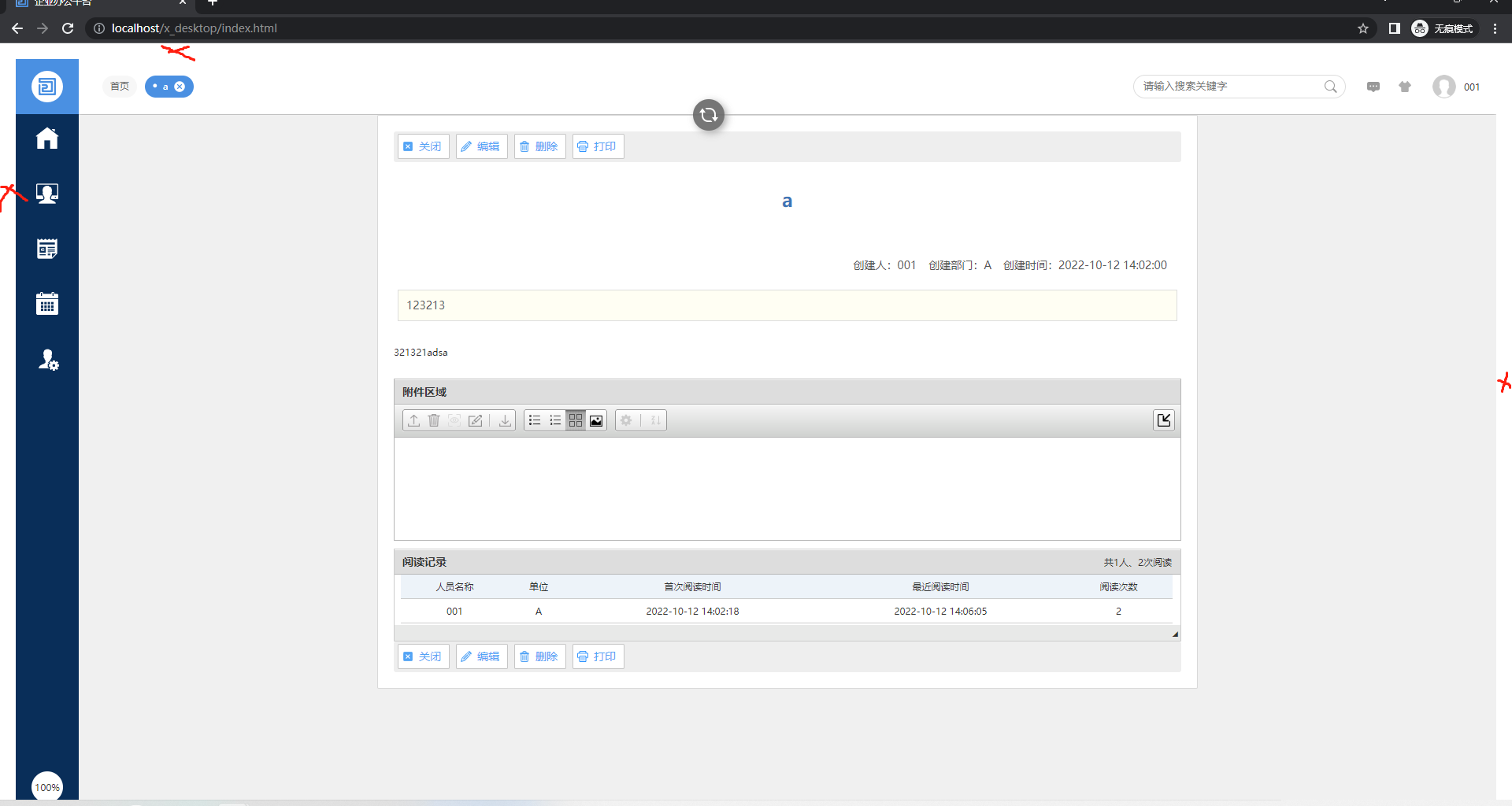Open the user settings icon in sidebar
The height and width of the screenshot is (806, 1512).
coord(48,360)
